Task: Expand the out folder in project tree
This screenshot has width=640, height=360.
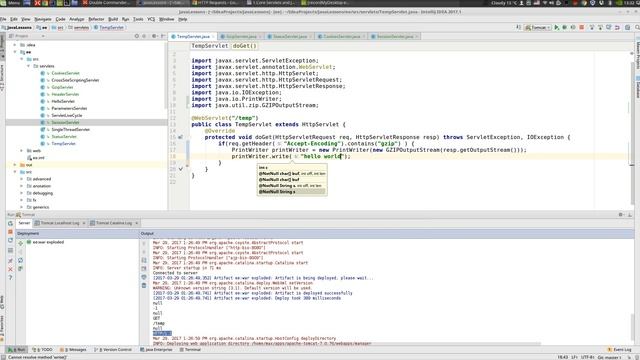Action: (15, 165)
